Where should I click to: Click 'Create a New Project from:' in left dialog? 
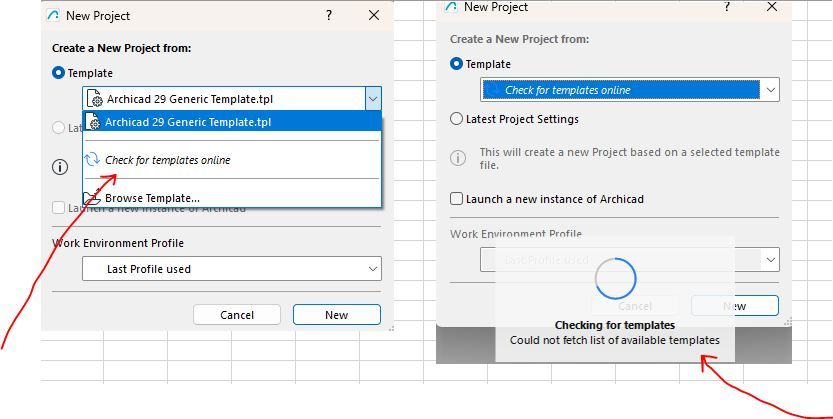pos(122,48)
